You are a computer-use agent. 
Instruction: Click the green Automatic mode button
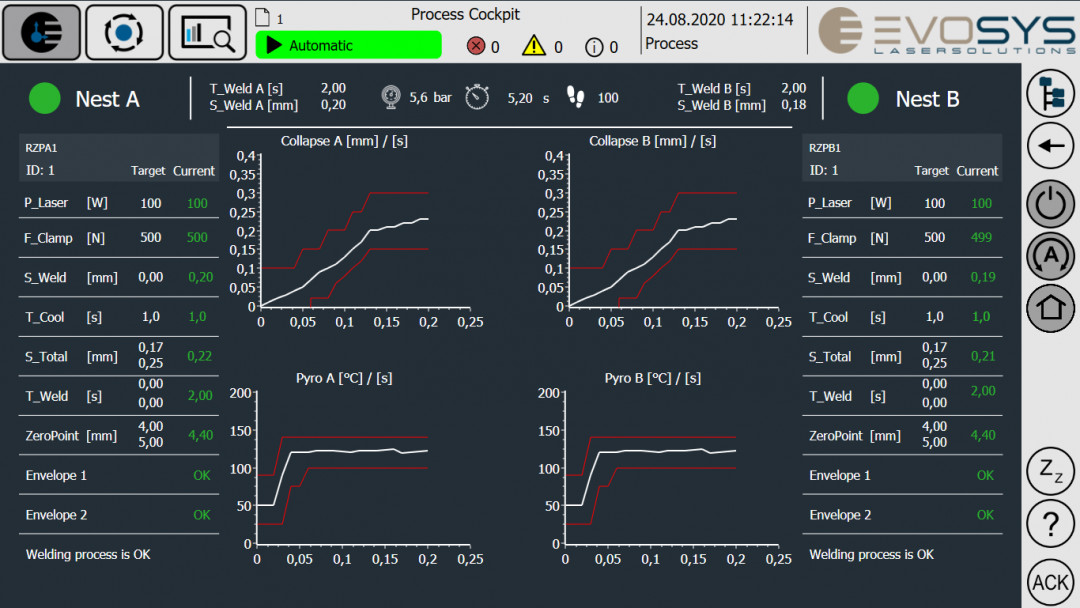point(348,45)
